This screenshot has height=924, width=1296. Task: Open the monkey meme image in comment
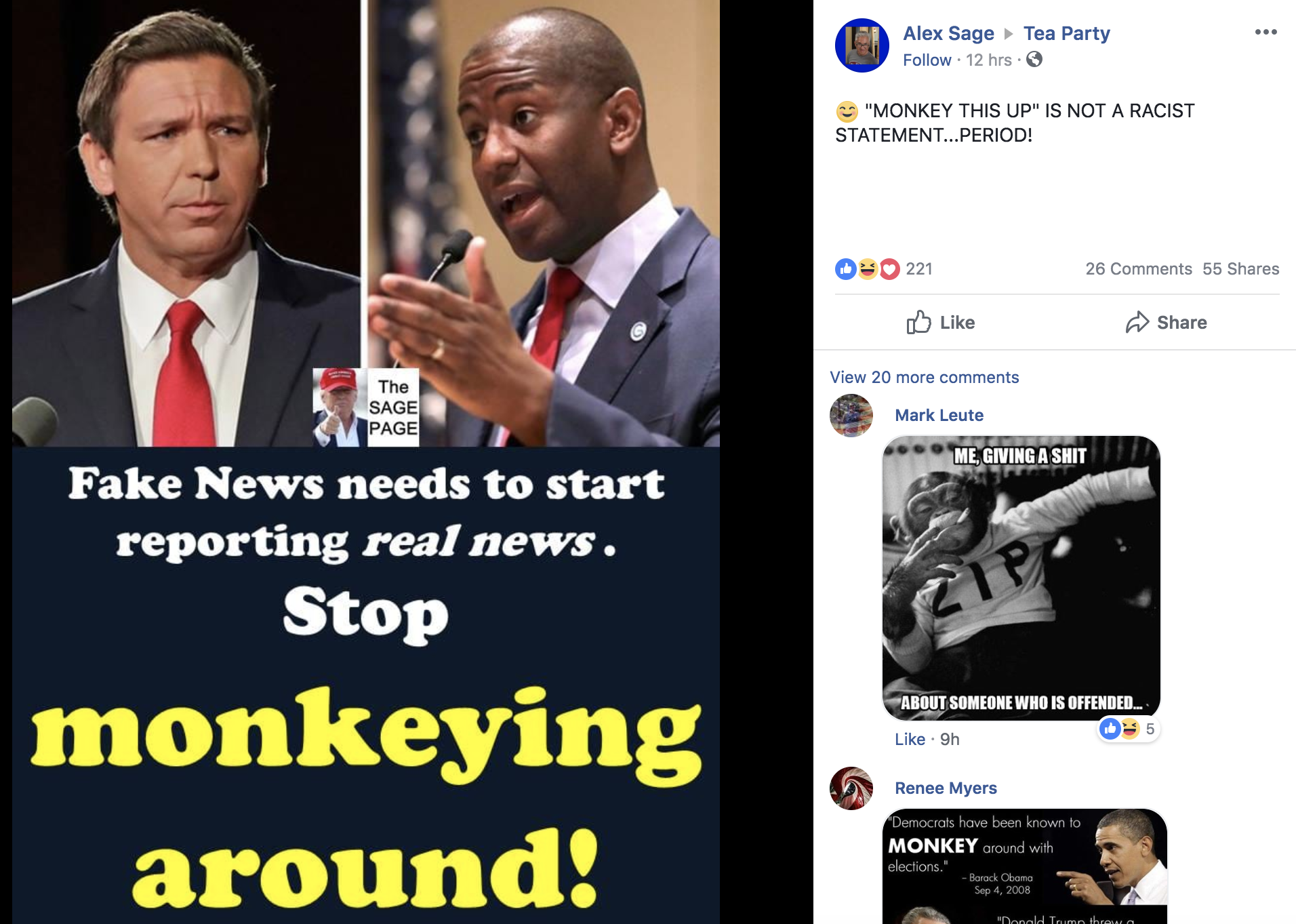click(x=1021, y=578)
